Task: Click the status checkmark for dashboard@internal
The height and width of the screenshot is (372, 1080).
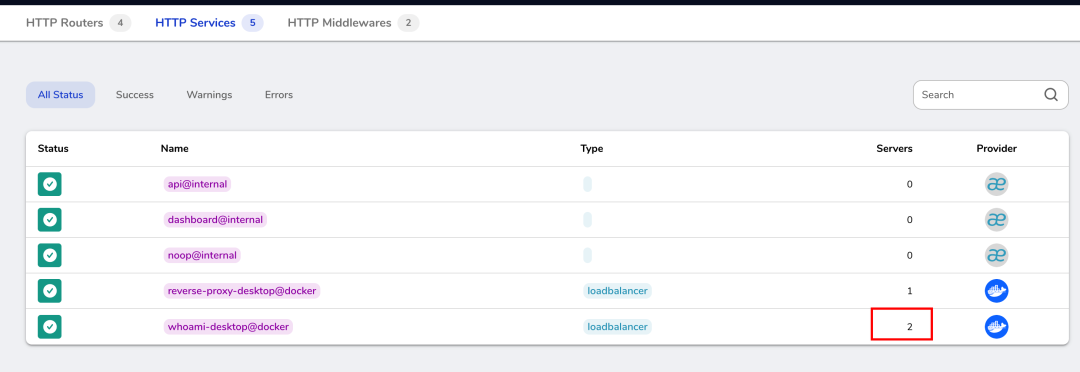Action: point(50,220)
